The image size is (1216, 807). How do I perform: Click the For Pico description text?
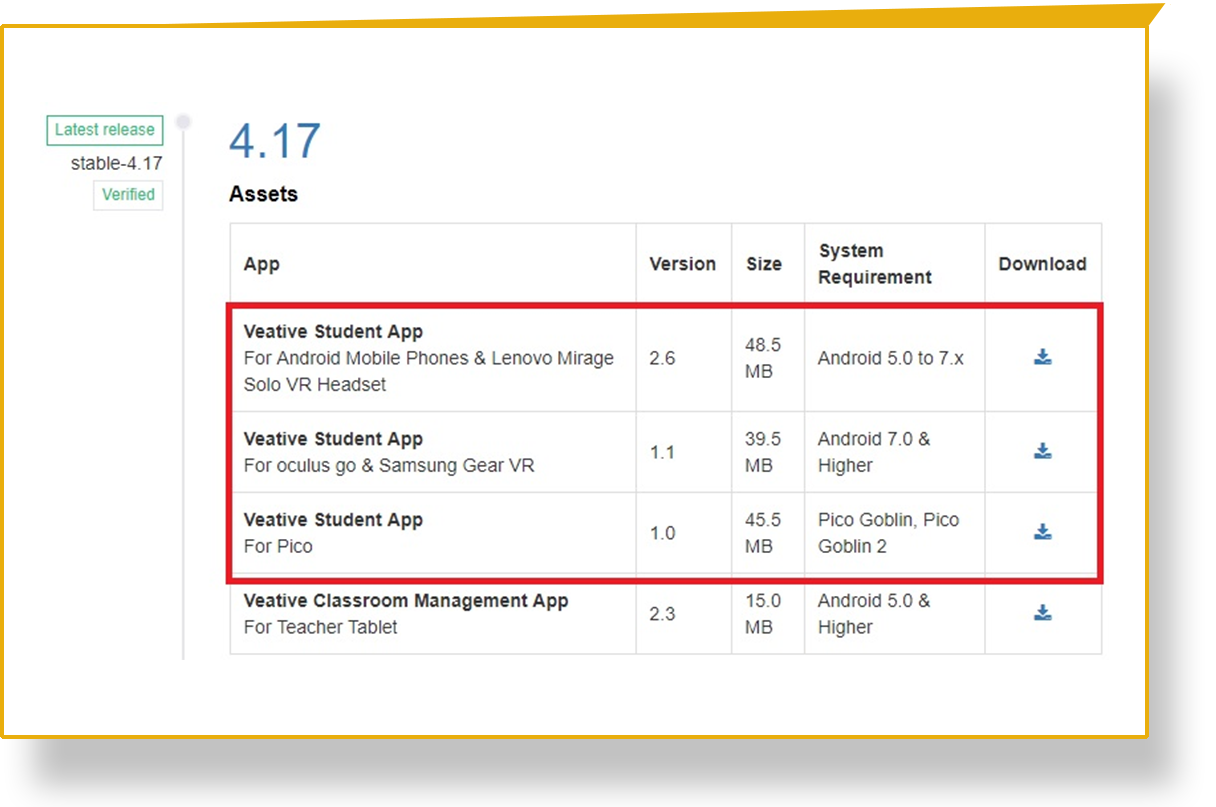pos(278,547)
